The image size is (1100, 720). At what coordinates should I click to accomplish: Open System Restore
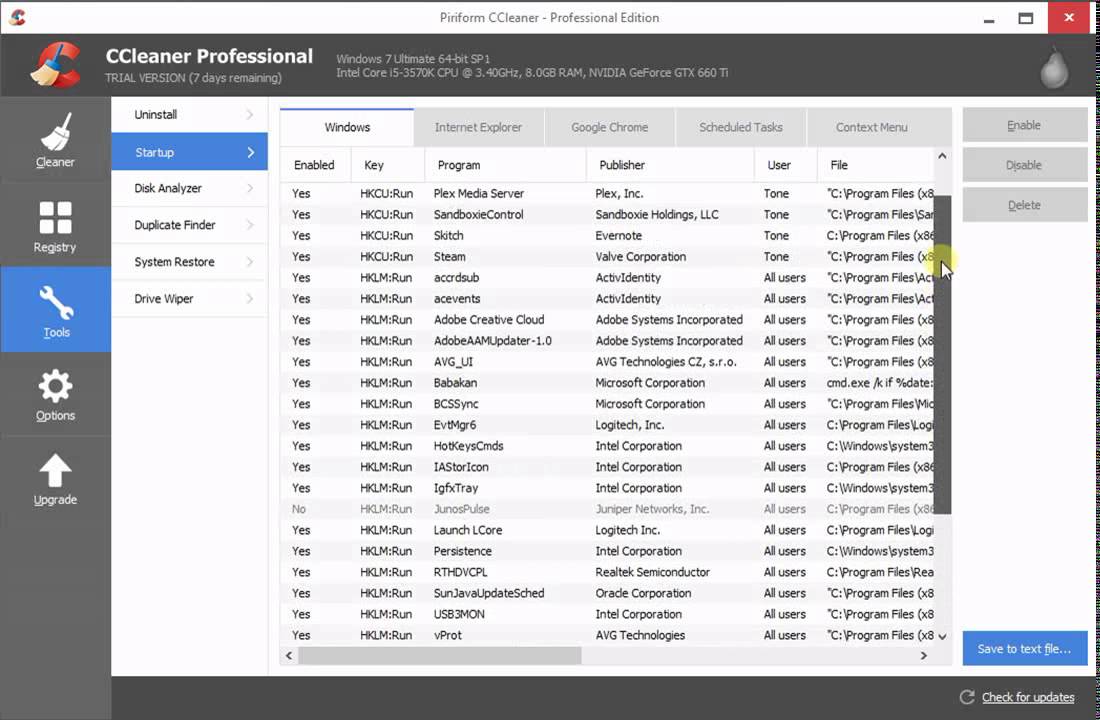pos(189,262)
